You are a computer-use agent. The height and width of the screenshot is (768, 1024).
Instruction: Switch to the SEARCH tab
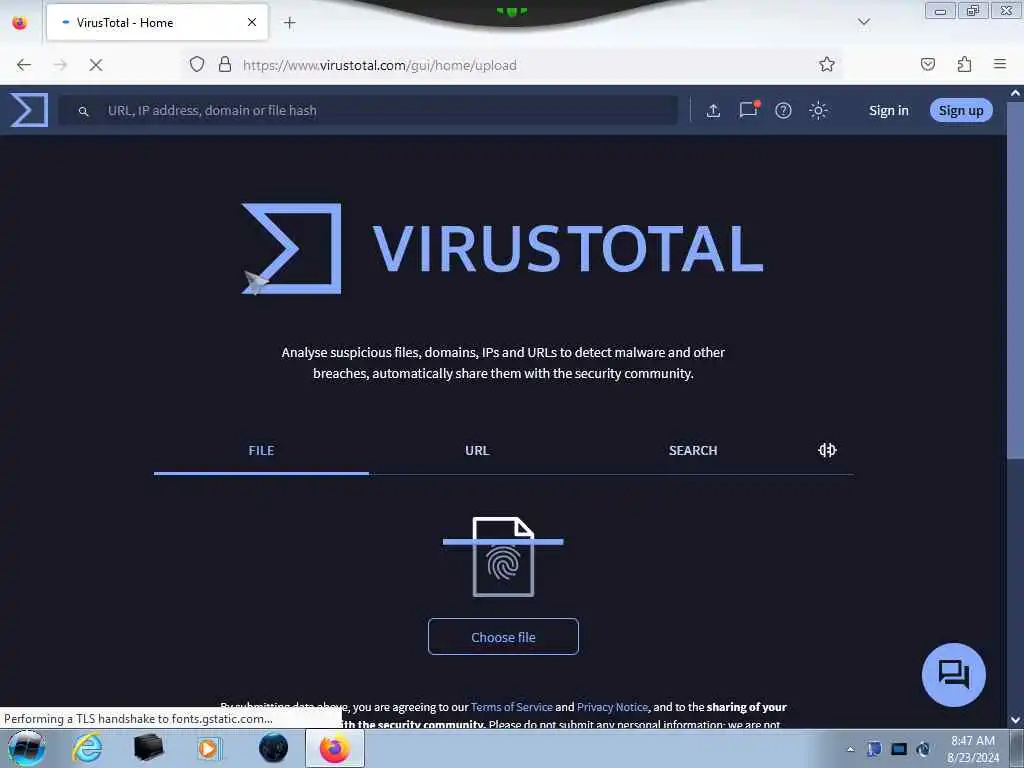pos(693,451)
